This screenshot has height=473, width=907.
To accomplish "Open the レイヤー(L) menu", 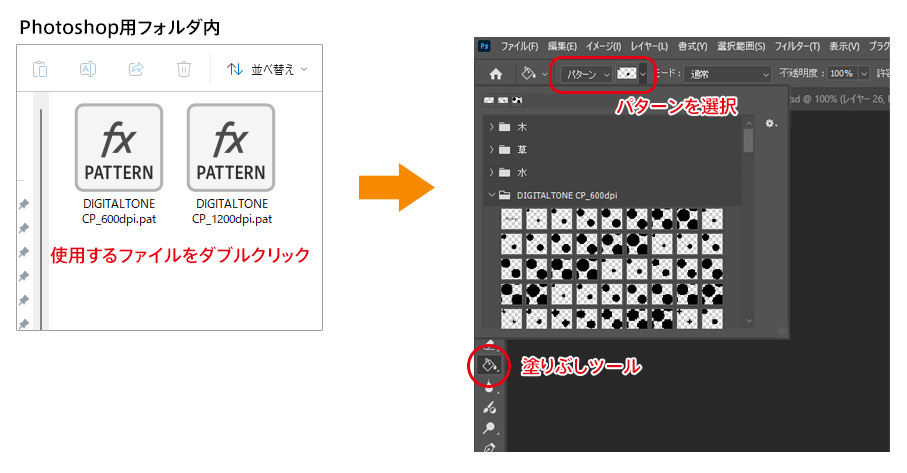I will [x=648, y=46].
